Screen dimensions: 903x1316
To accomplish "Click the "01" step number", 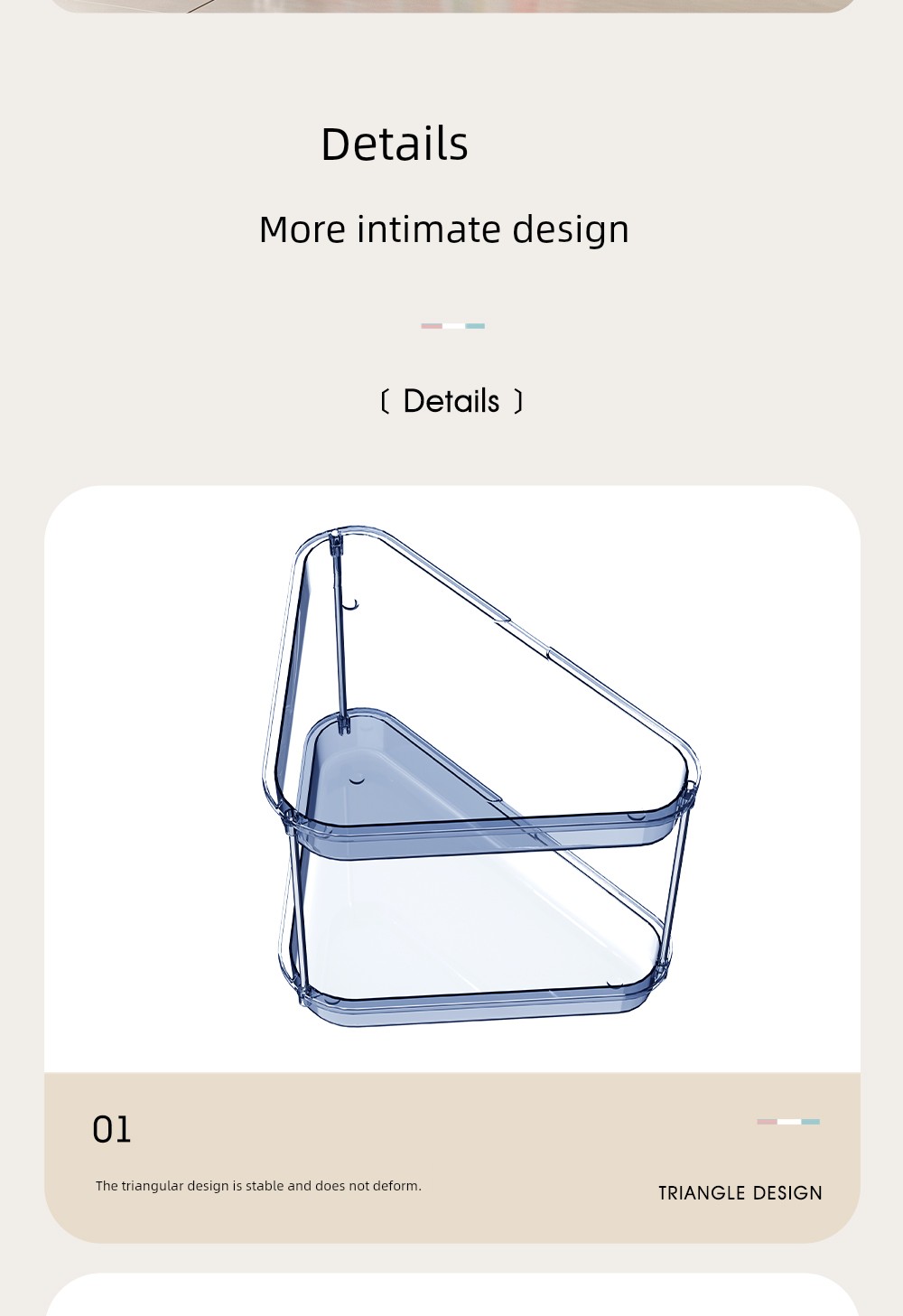I will (112, 1130).
